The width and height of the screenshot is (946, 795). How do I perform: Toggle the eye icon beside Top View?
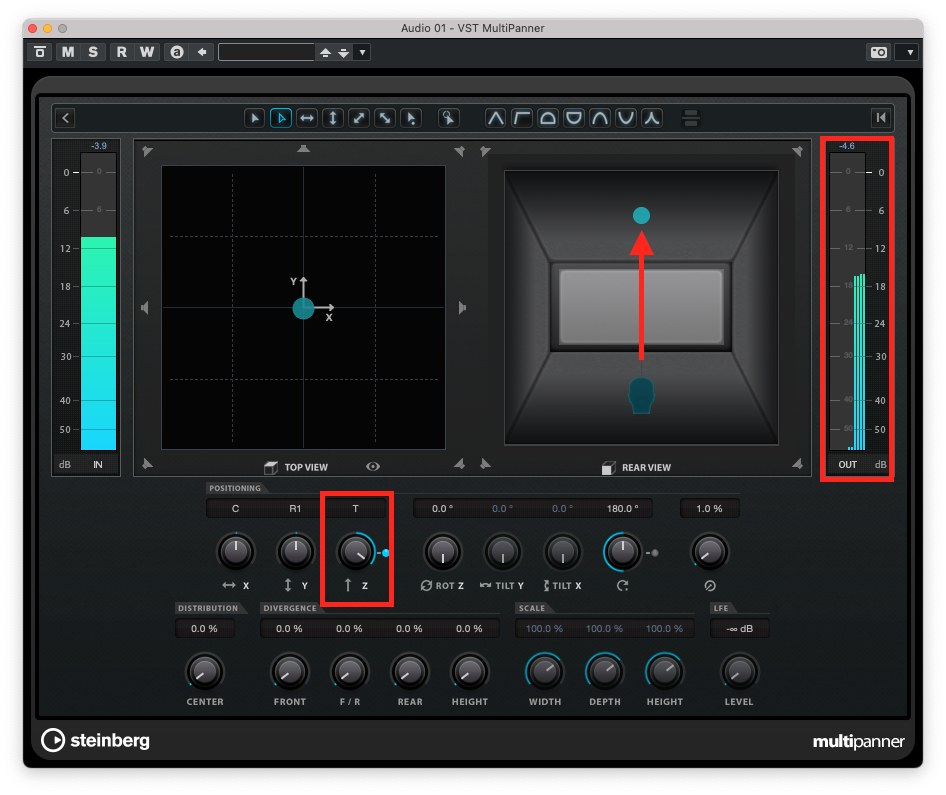tap(373, 467)
